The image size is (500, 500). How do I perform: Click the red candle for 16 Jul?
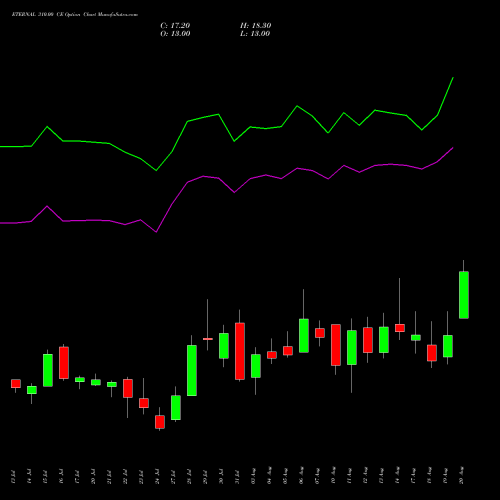point(64,363)
